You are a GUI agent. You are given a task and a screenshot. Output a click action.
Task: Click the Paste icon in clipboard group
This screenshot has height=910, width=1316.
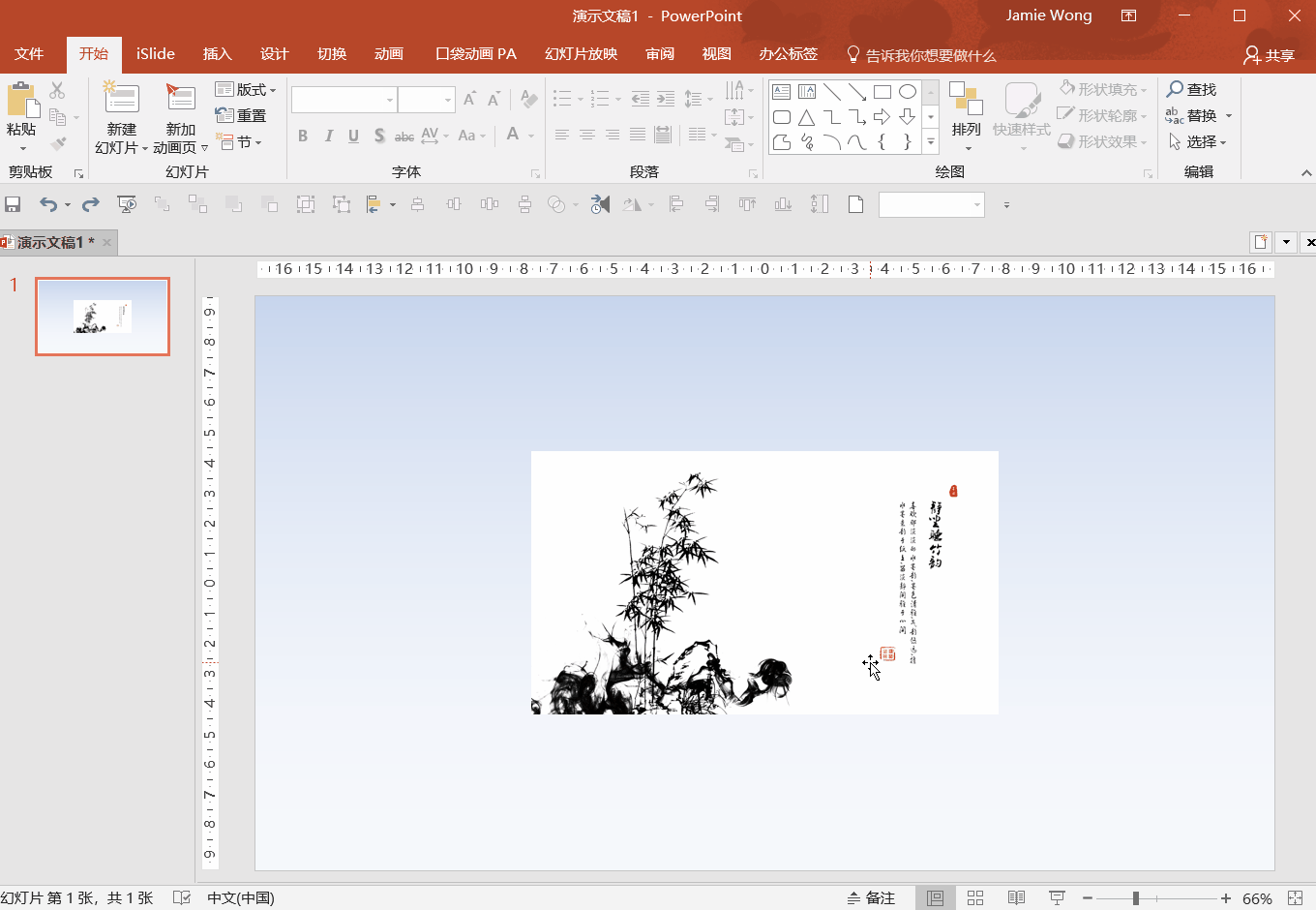(x=21, y=100)
